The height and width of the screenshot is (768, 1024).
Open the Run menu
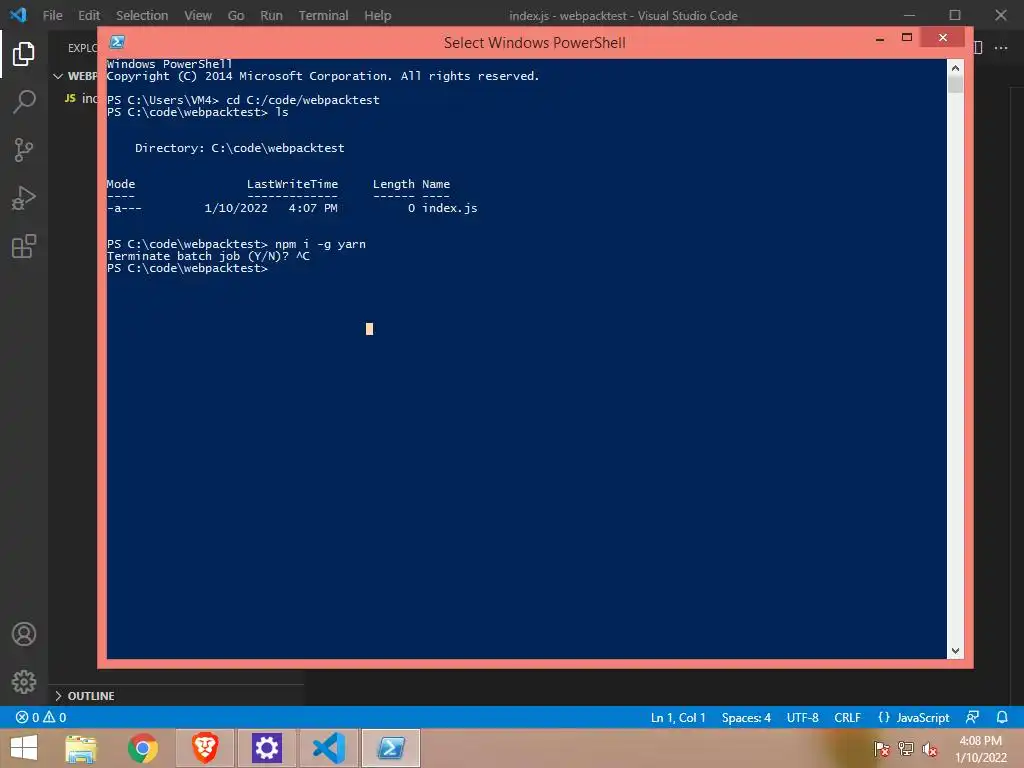[x=271, y=15]
